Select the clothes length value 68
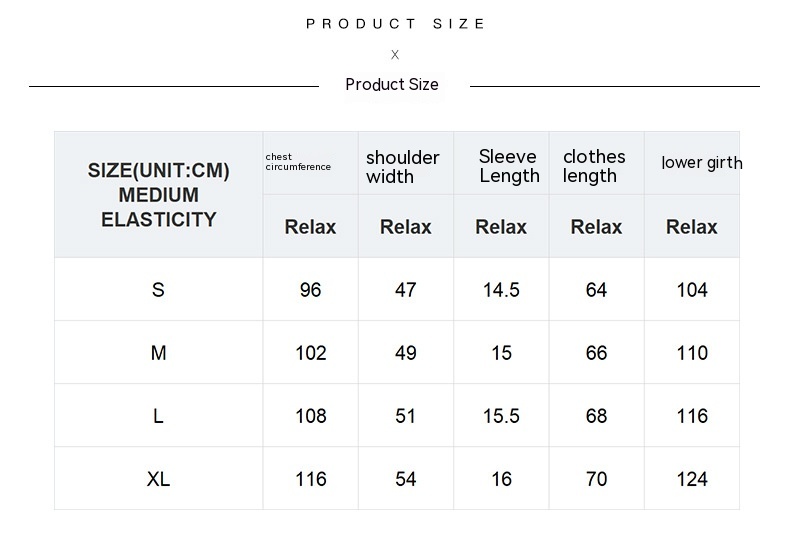 tap(596, 416)
